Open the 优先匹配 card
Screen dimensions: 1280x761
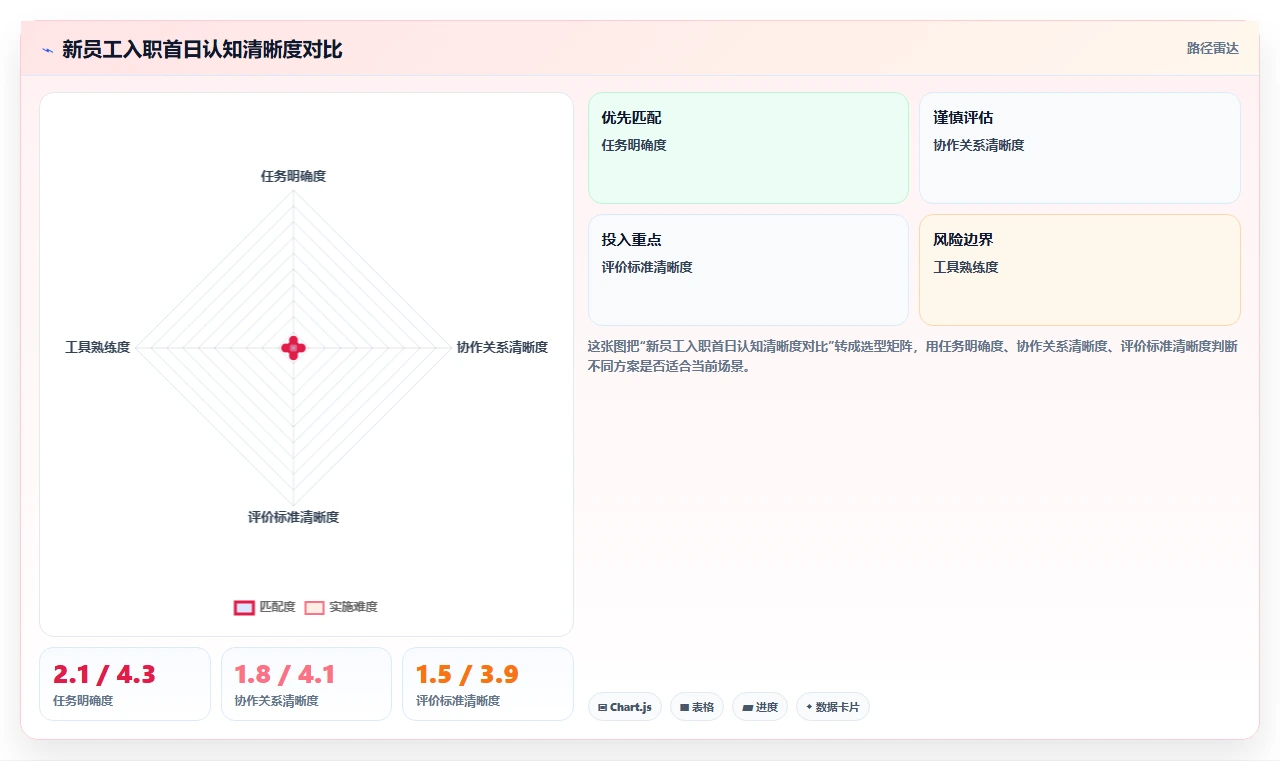point(748,148)
